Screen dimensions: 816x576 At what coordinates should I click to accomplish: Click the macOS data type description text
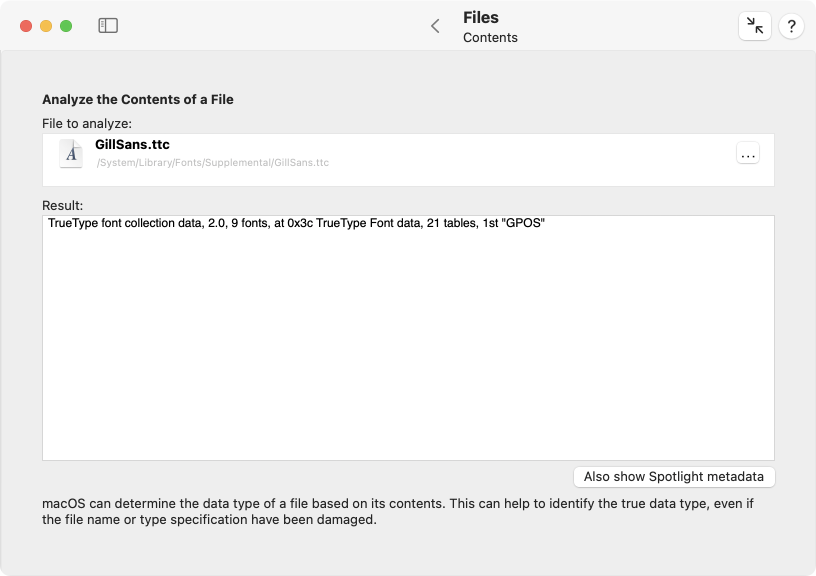click(398, 511)
